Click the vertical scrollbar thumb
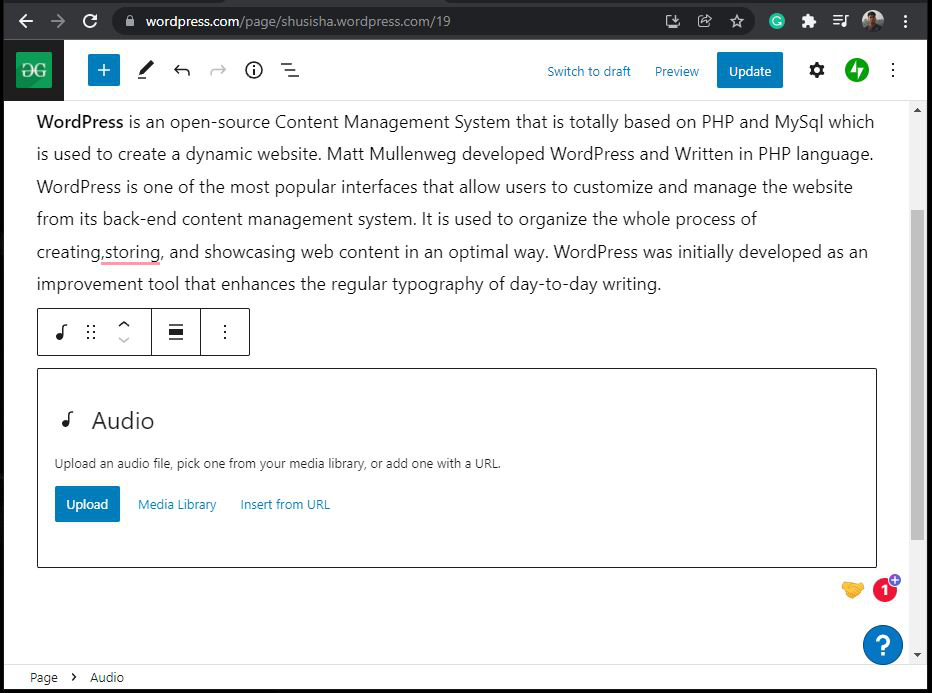The image size is (932, 693). [917, 374]
